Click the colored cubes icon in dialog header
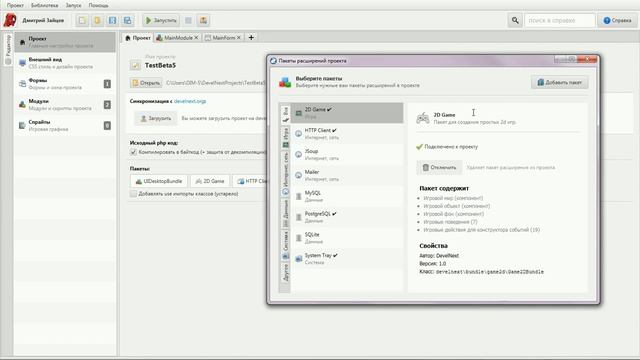This screenshot has height=360, width=640. (285, 82)
